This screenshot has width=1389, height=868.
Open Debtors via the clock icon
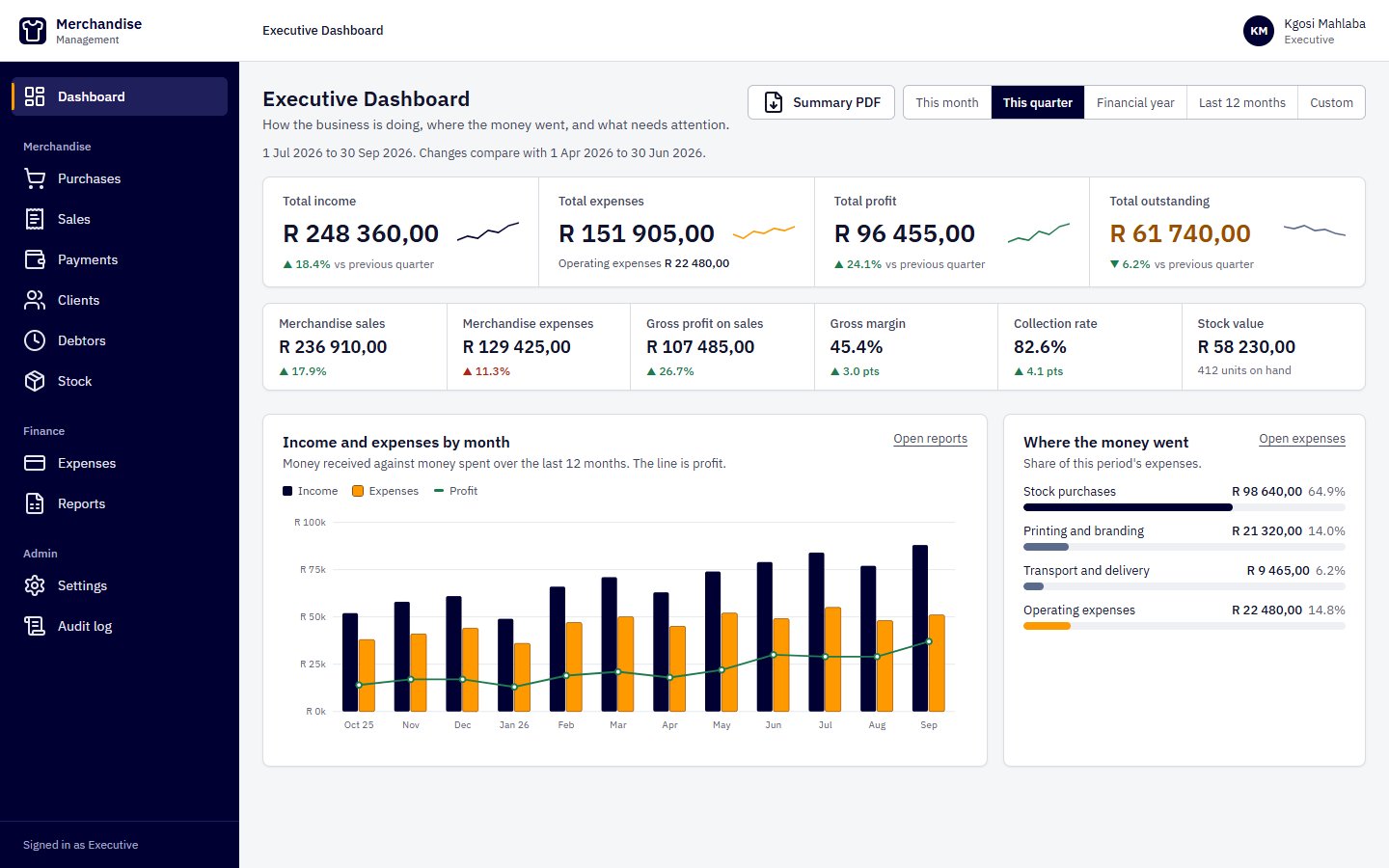(35, 340)
